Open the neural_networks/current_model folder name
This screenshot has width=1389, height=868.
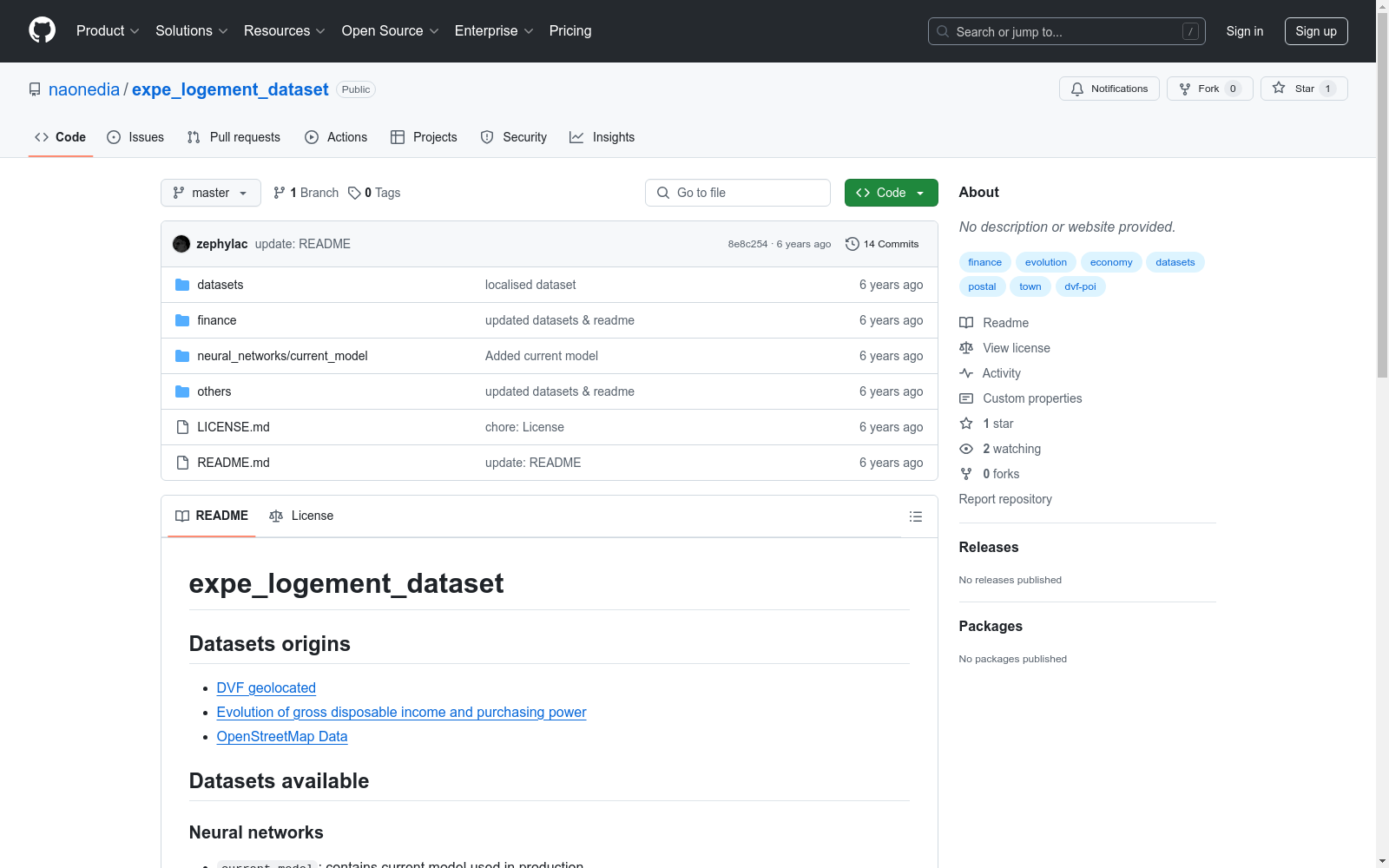click(283, 356)
